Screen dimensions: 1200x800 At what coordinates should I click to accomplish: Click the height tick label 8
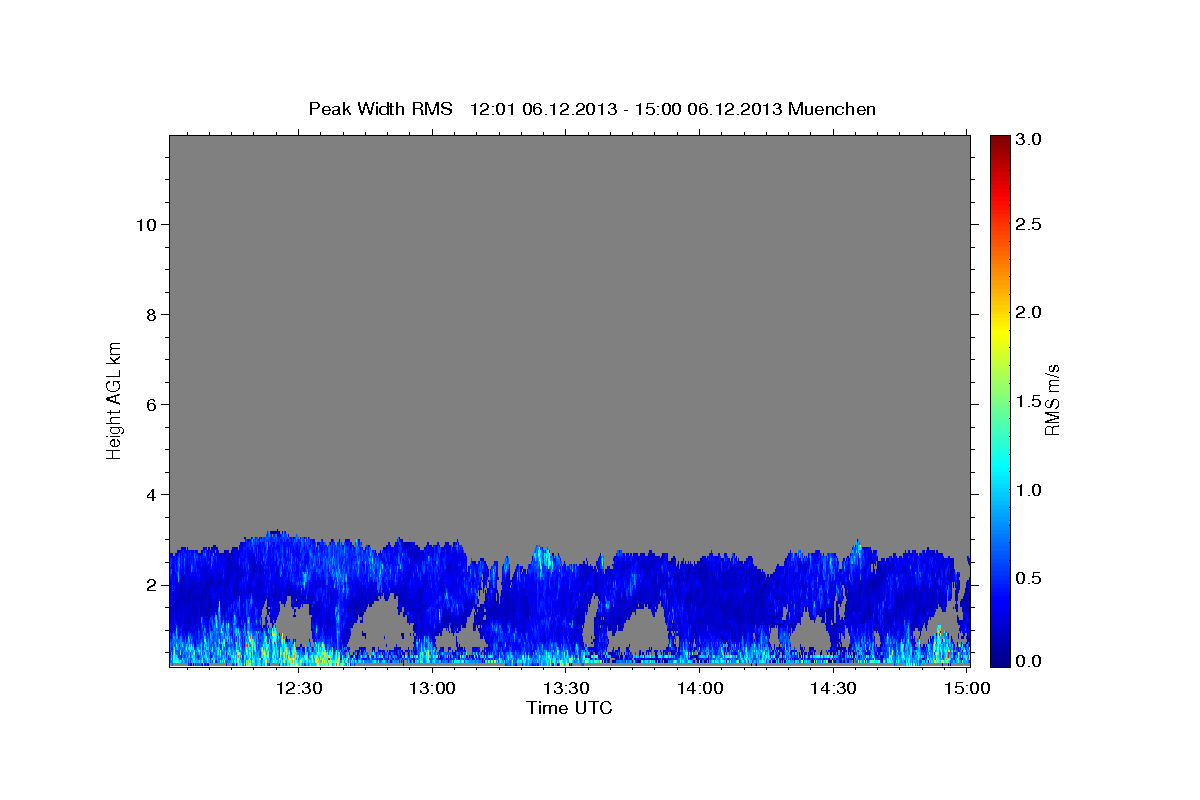pyautogui.click(x=152, y=315)
